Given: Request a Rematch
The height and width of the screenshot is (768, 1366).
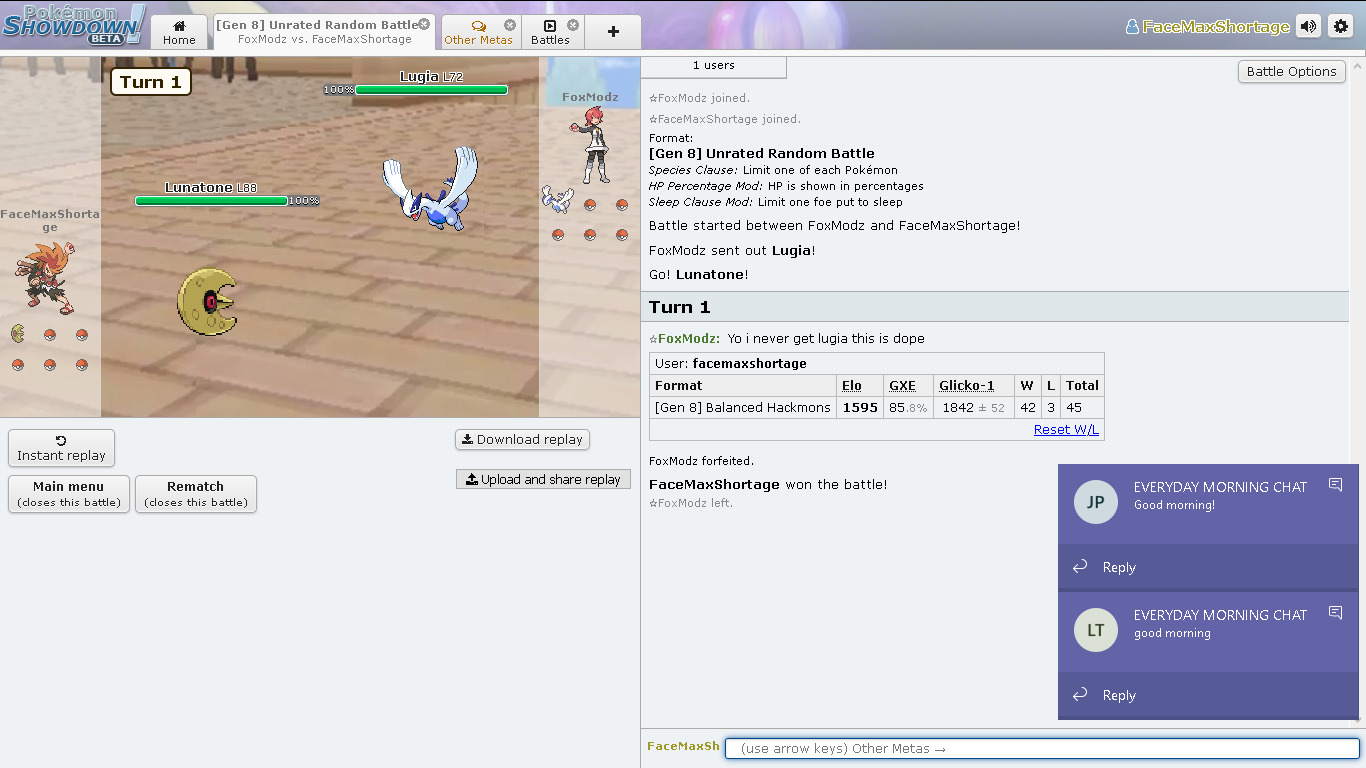Looking at the screenshot, I should [196, 494].
